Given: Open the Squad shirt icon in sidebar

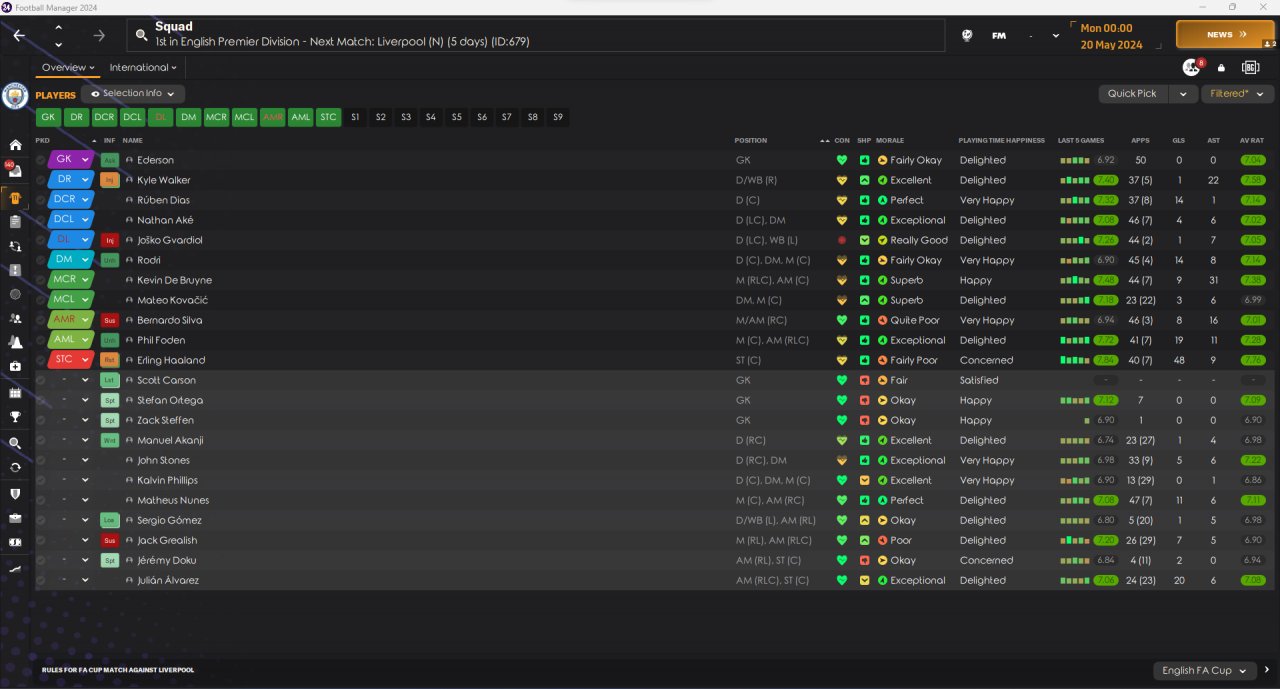Looking at the screenshot, I should pos(15,197).
